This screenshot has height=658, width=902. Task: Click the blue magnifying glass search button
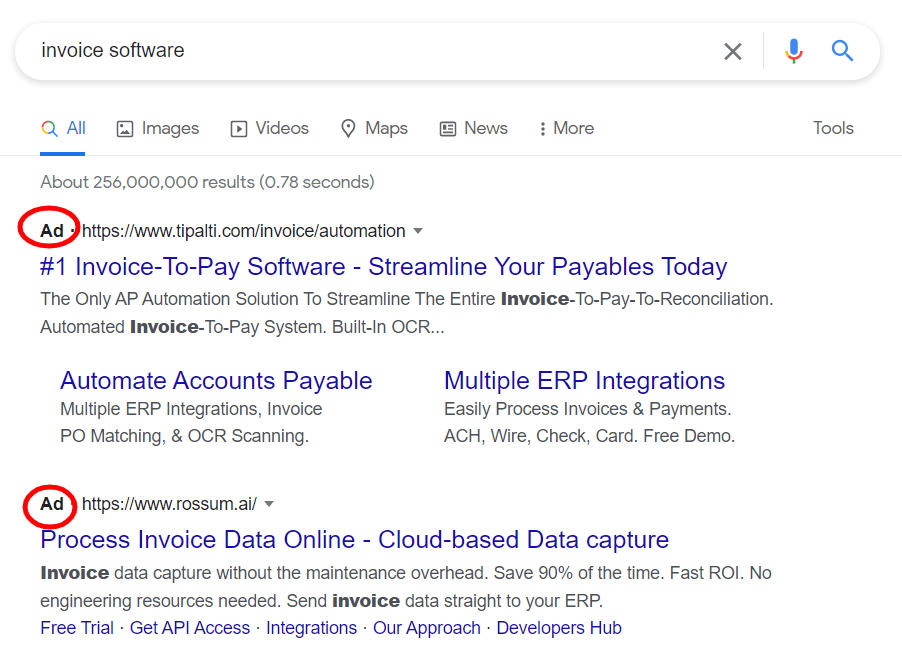[842, 51]
